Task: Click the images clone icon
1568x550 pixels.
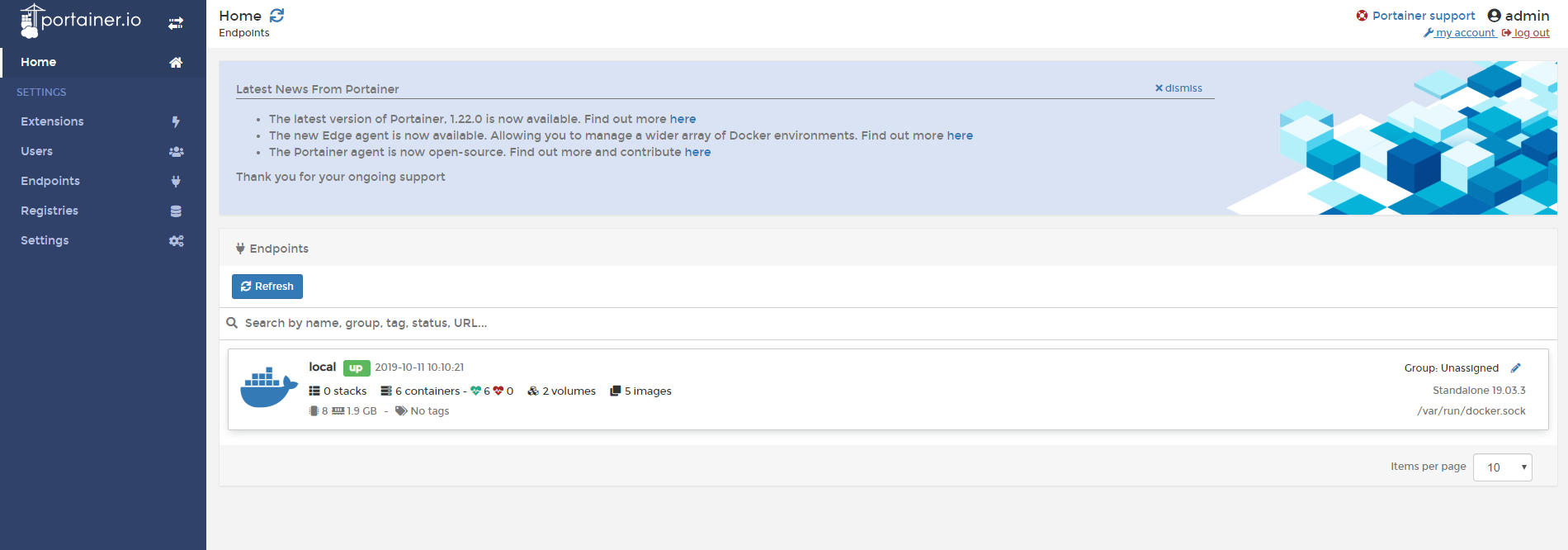Action: click(x=615, y=391)
